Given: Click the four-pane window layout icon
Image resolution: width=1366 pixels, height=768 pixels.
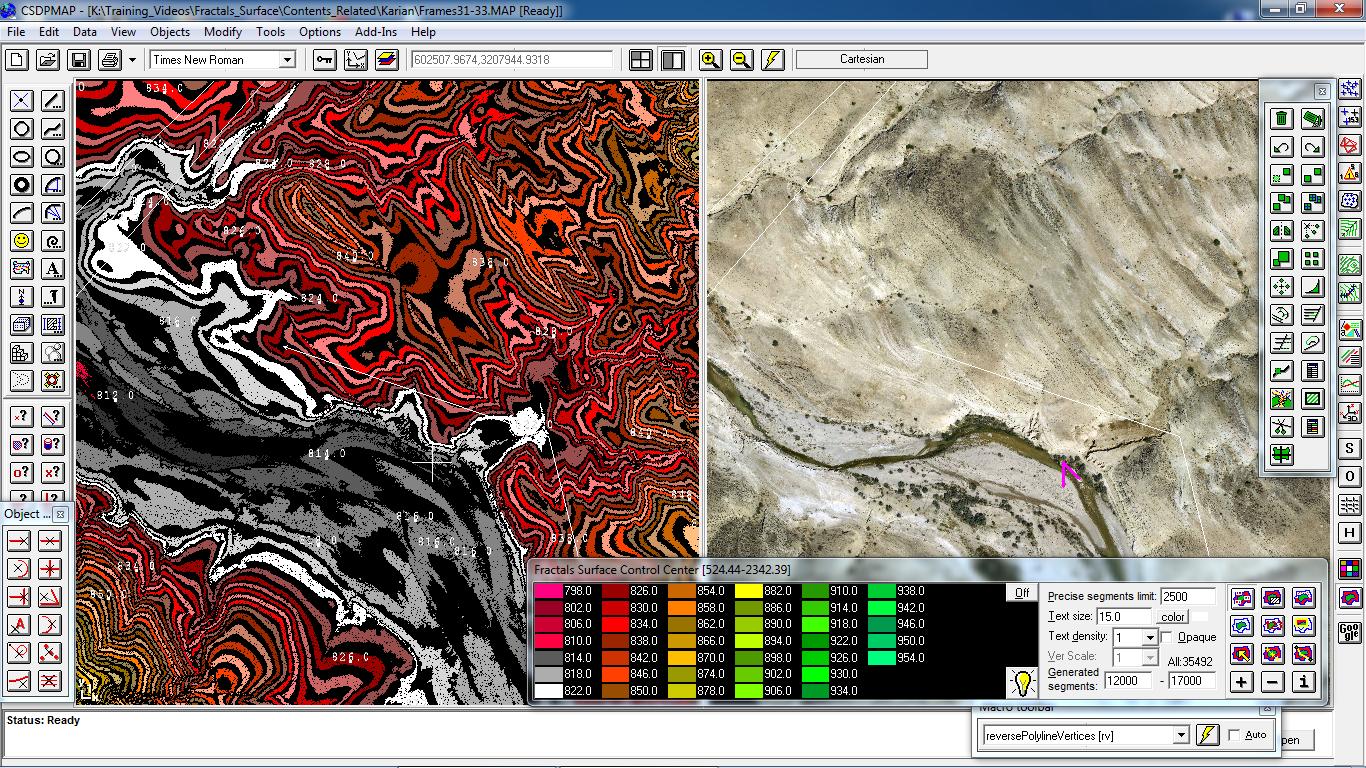Looking at the screenshot, I should 641,60.
